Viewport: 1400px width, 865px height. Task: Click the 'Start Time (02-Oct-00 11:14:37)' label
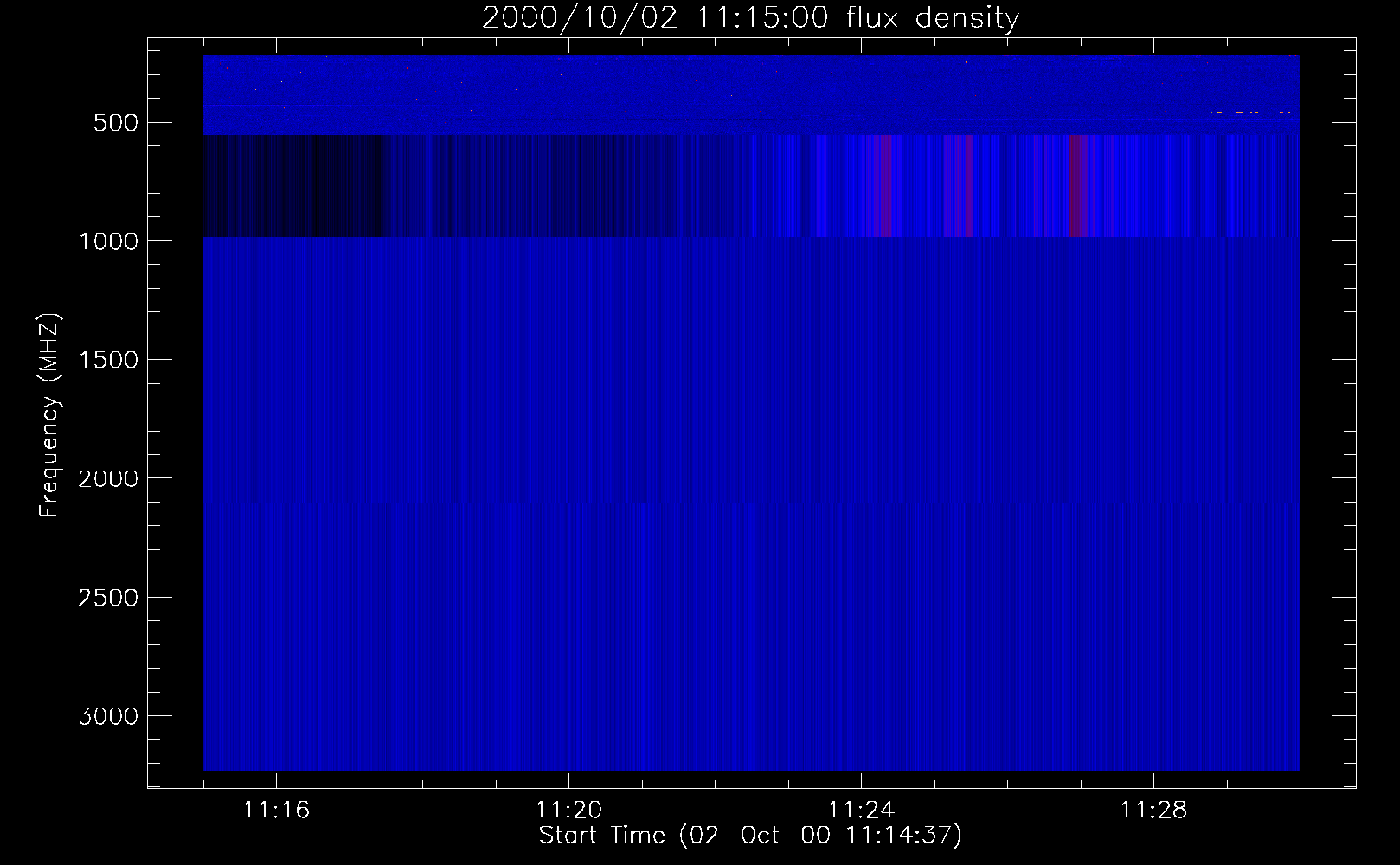click(750, 836)
